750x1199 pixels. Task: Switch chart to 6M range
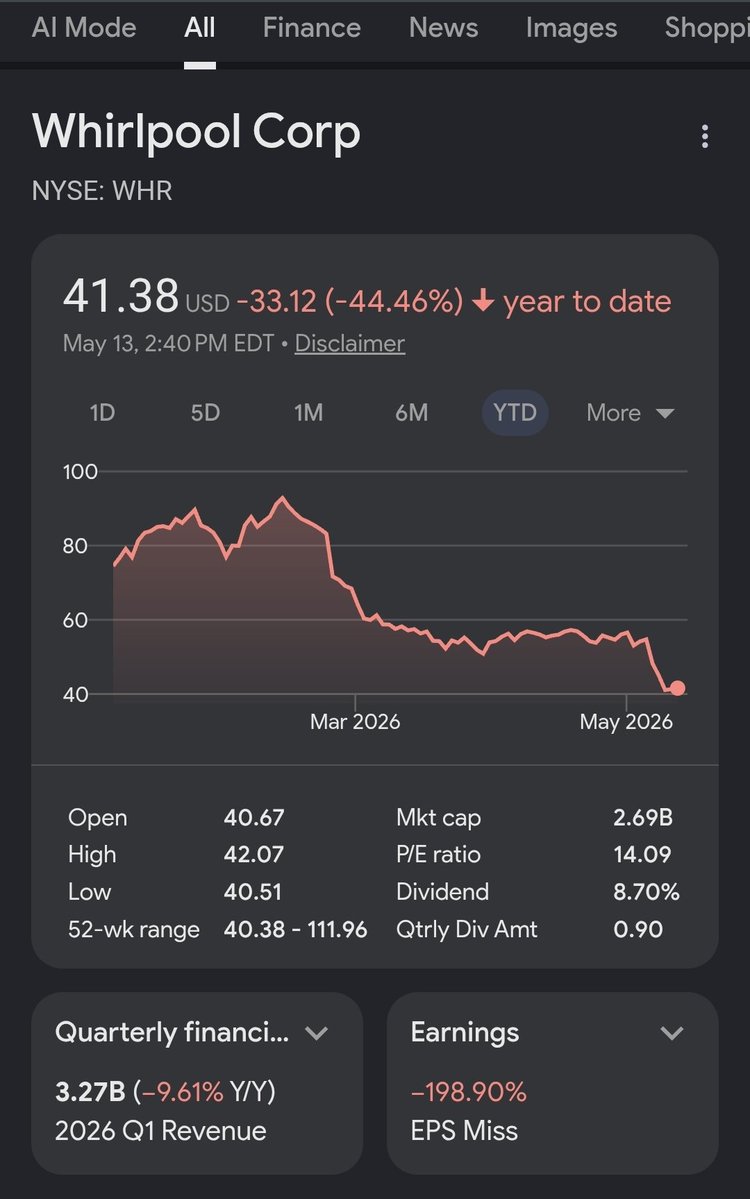411,413
